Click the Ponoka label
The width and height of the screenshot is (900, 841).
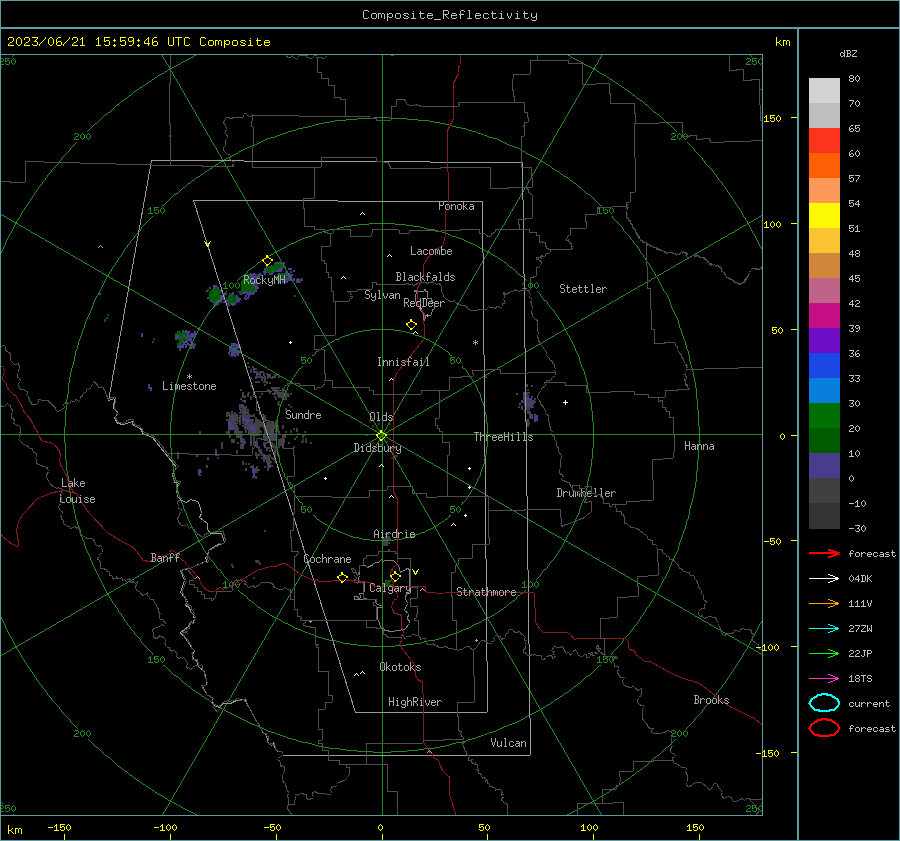click(x=456, y=206)
